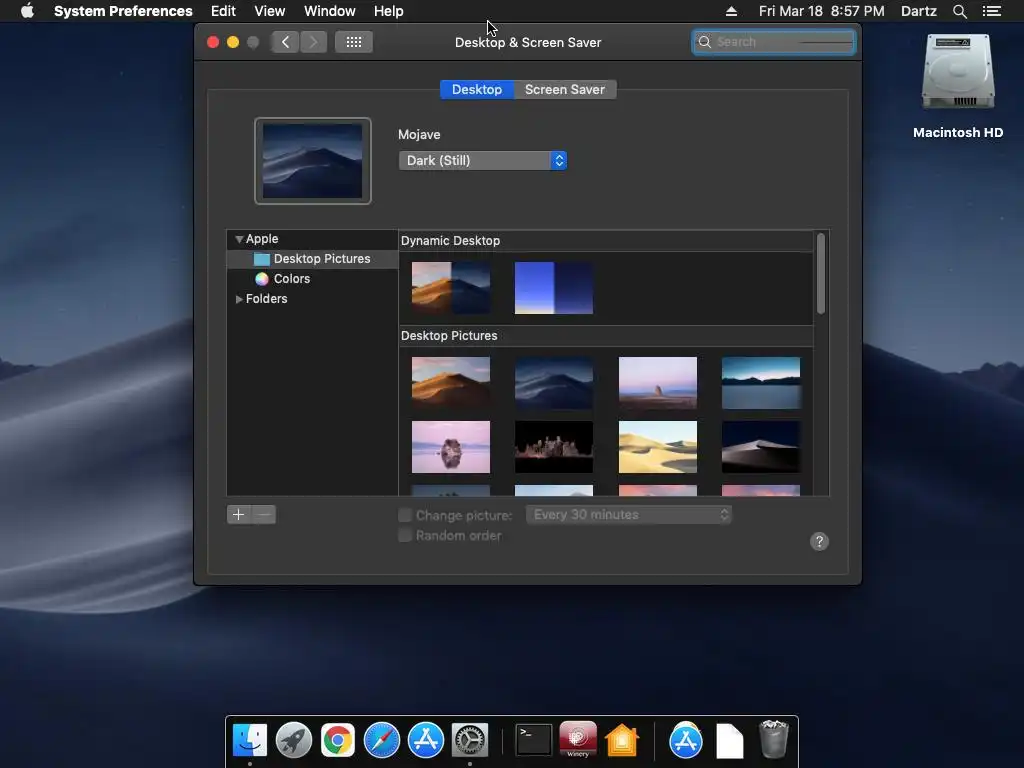Select the Solar Gradients dynamic thumbnail
The width and height of the screenshot is (1024, 768).
tap(554, 288)
